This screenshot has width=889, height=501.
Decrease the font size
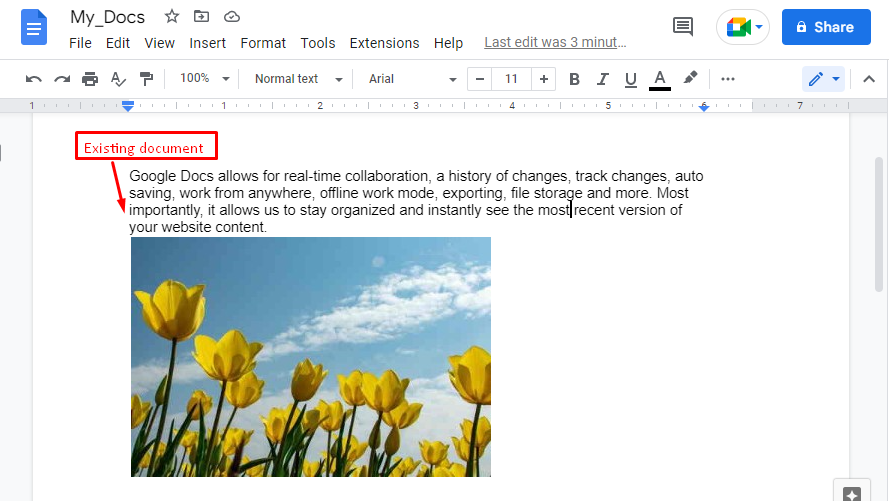pyautogui.click(x=480, y=79)
